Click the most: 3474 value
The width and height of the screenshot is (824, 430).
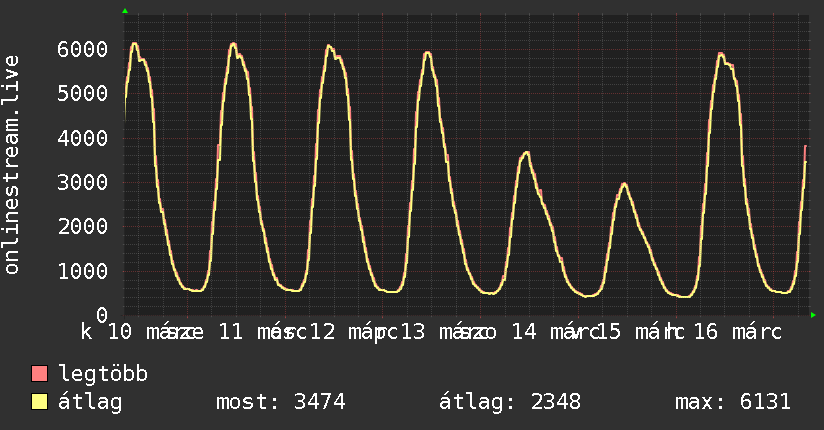pos(281,402)
